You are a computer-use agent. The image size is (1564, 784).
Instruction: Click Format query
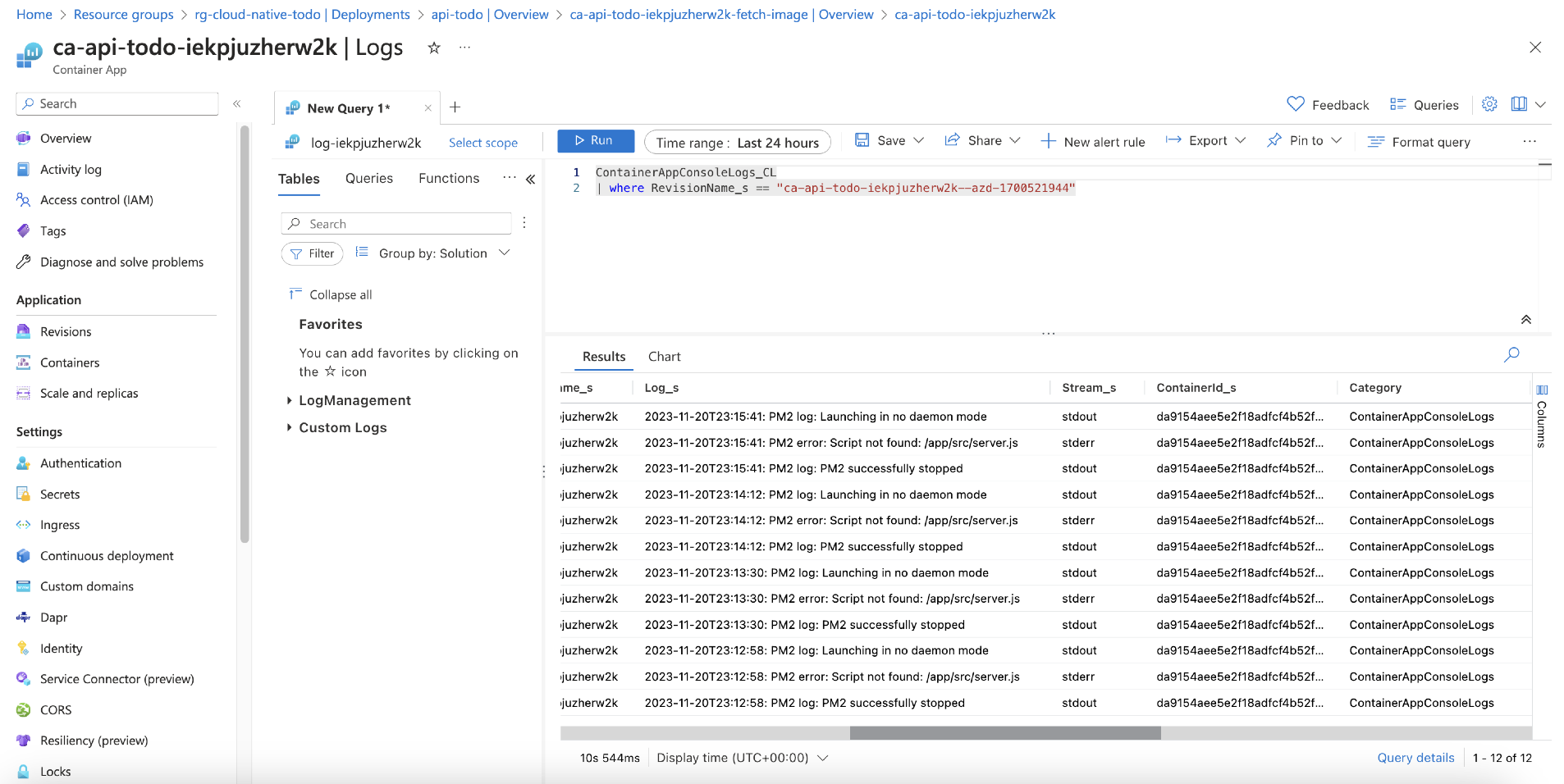pyautogui.click(x=1419, y=142)
